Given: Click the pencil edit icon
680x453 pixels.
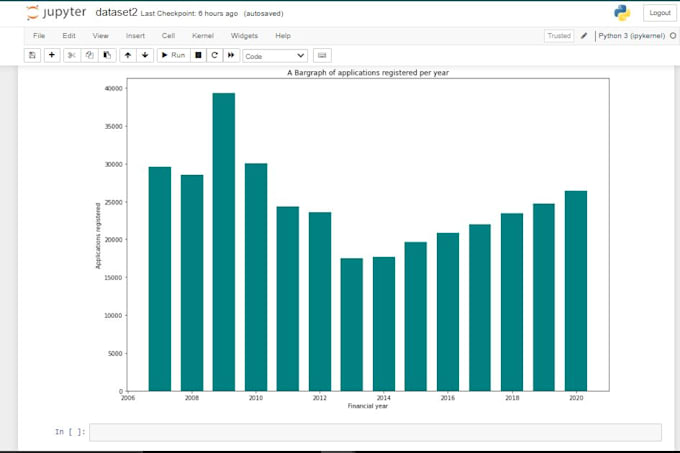Looking at the screenshot, I should [584, 36].
